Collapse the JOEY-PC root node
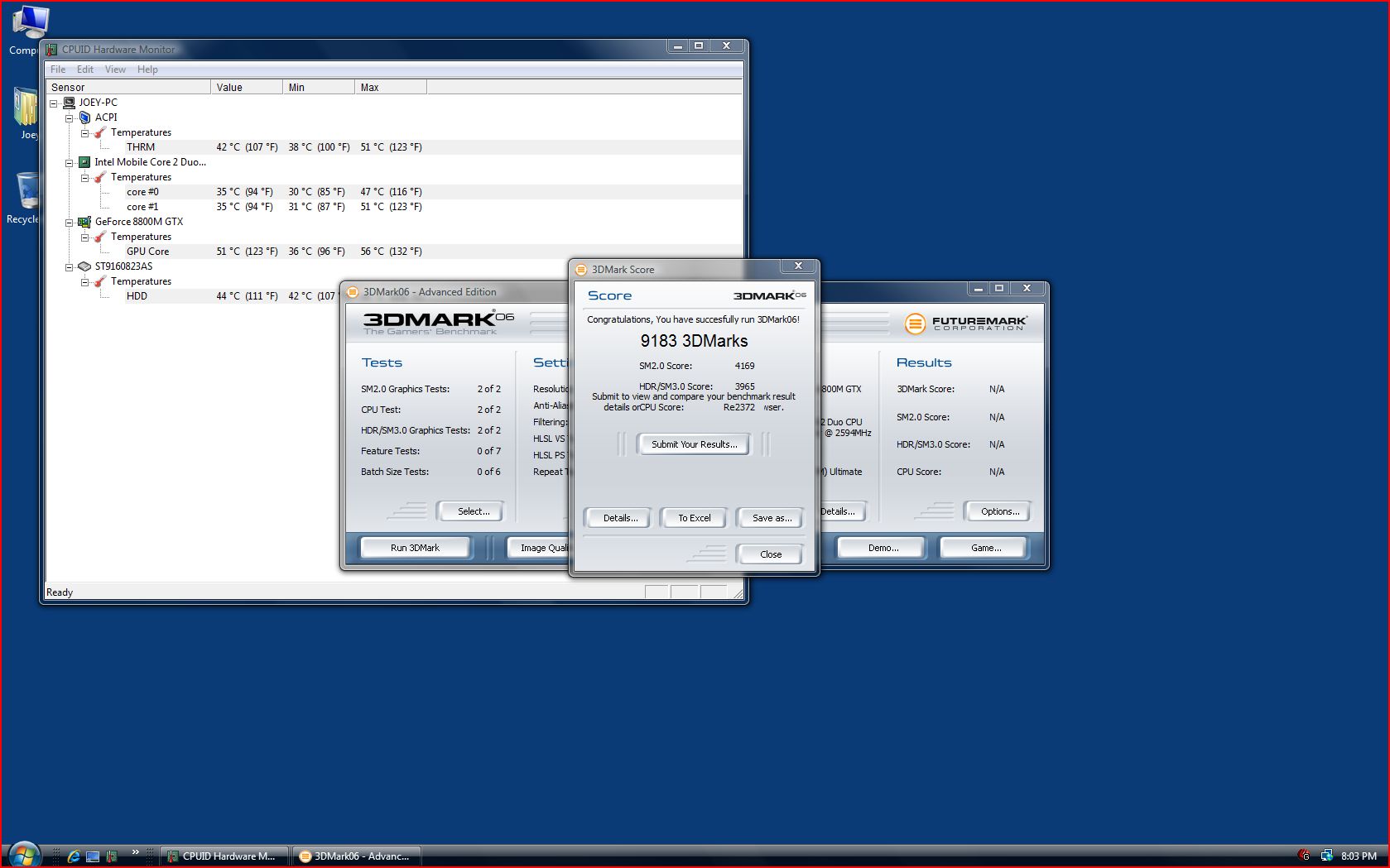Viewport: 1390px width, 868px height. [54, 103]
